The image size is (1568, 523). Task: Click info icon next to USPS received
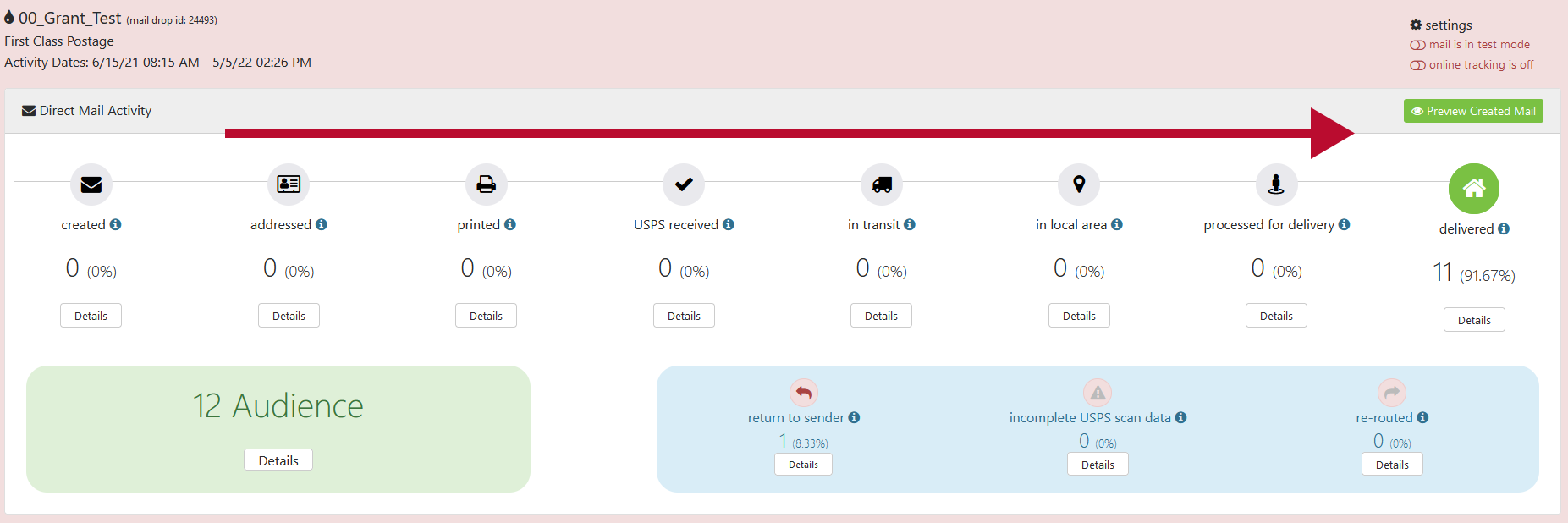pos(729,224)
